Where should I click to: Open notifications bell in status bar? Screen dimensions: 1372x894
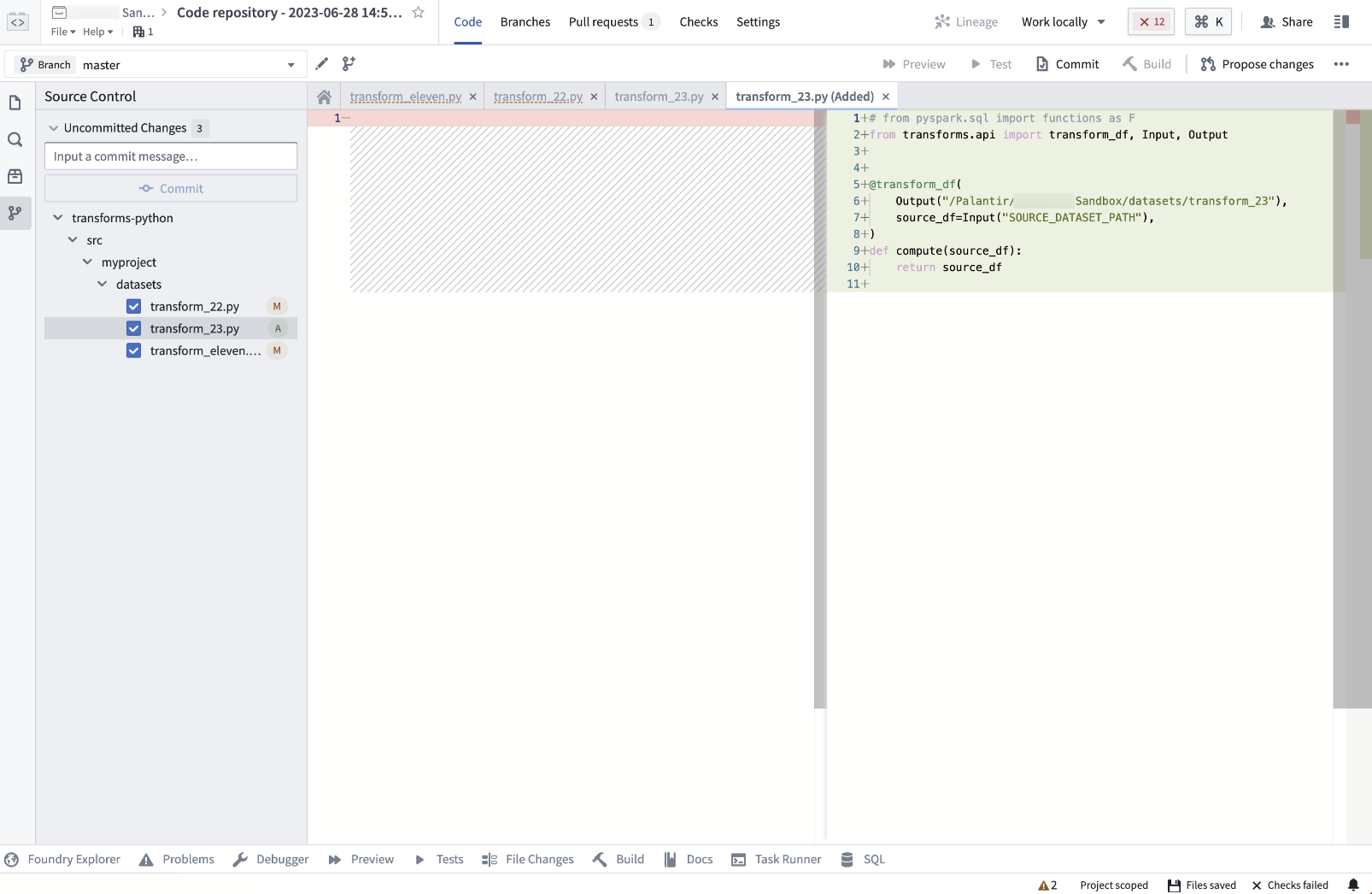(x=1353, y=885)
